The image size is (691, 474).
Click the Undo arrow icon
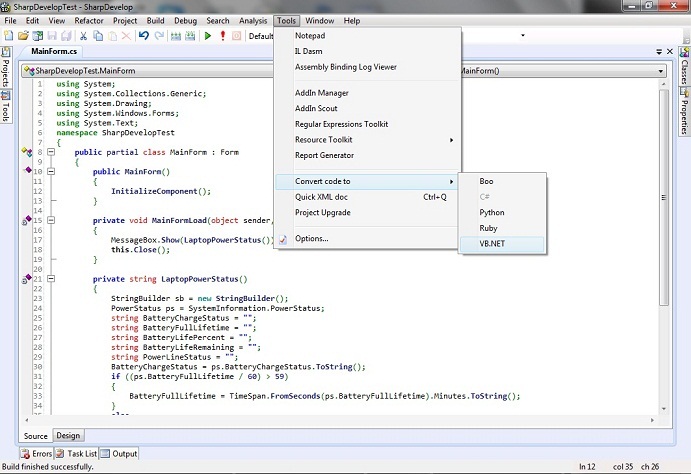[x=144, y=36]
